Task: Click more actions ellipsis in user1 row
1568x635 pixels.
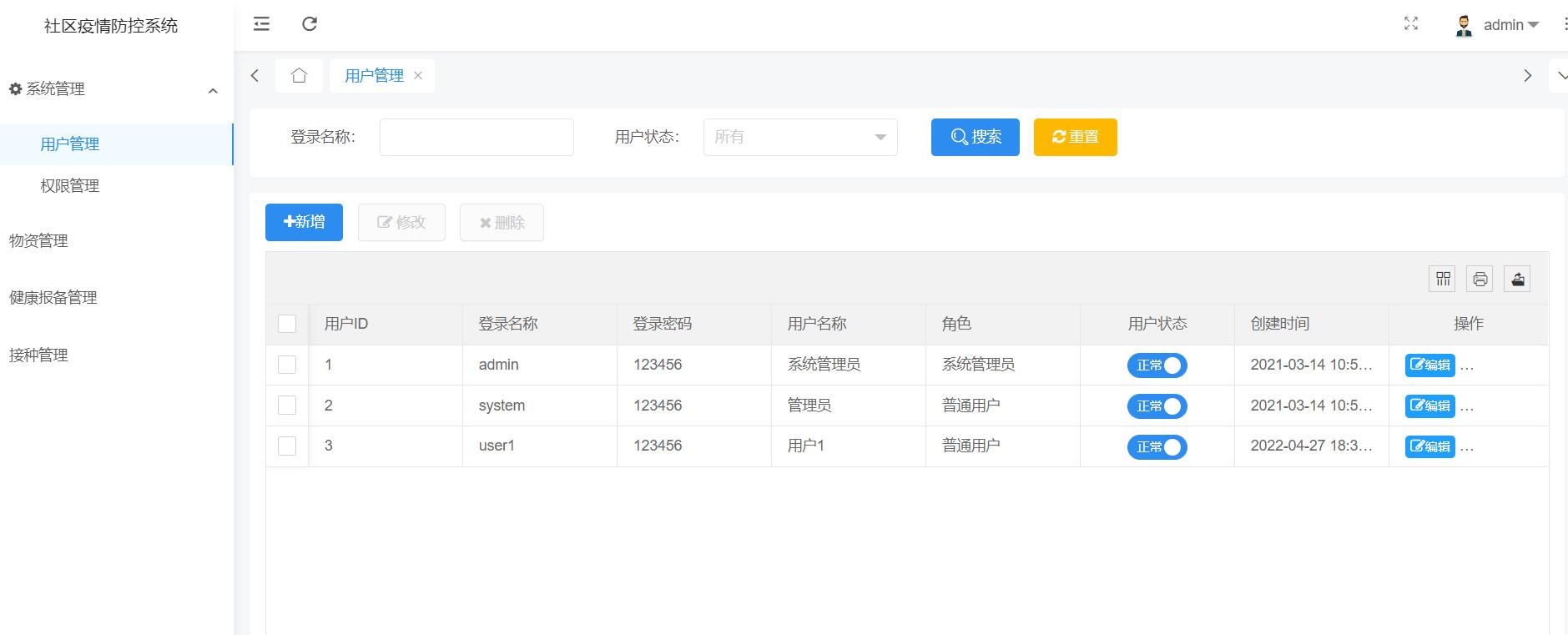Action: [1467, 448]
